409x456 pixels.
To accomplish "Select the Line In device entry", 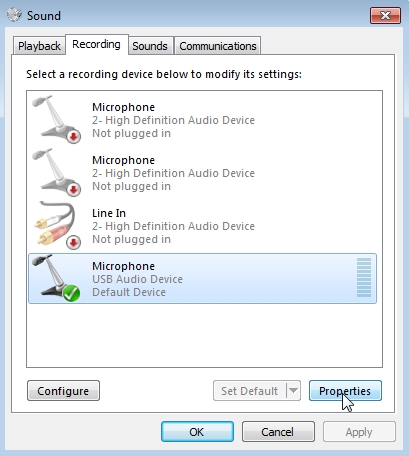I will coord(203,226).
